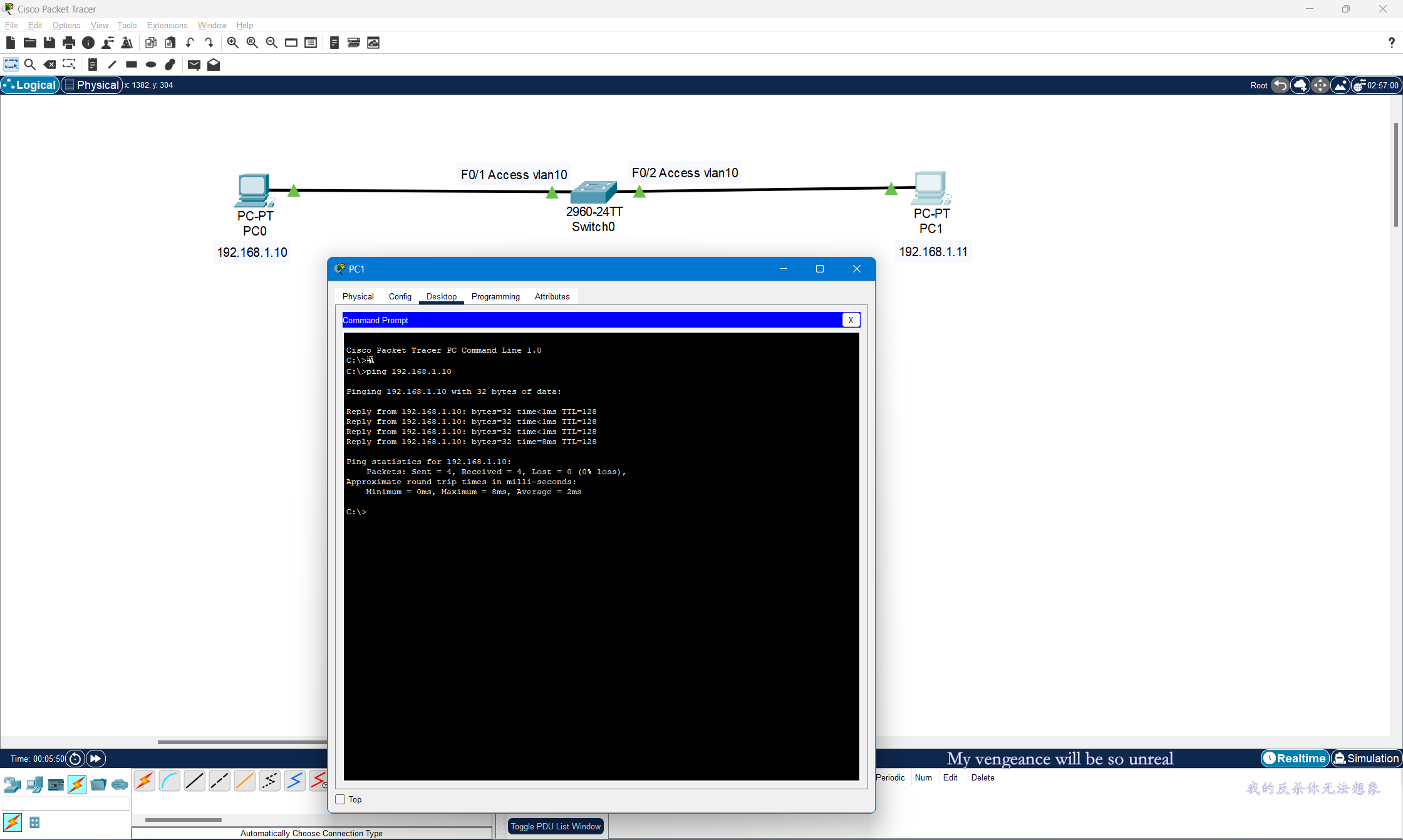Click the network controller stack icon
Viewport: 1403px width, 840px height.
(x=354, y=43)
